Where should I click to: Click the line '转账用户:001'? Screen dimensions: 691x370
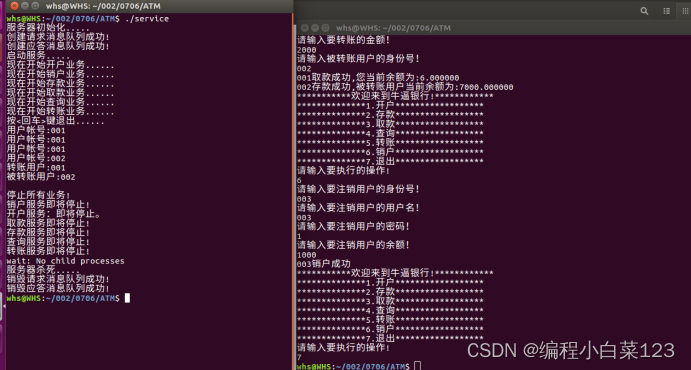pos(36,168)
